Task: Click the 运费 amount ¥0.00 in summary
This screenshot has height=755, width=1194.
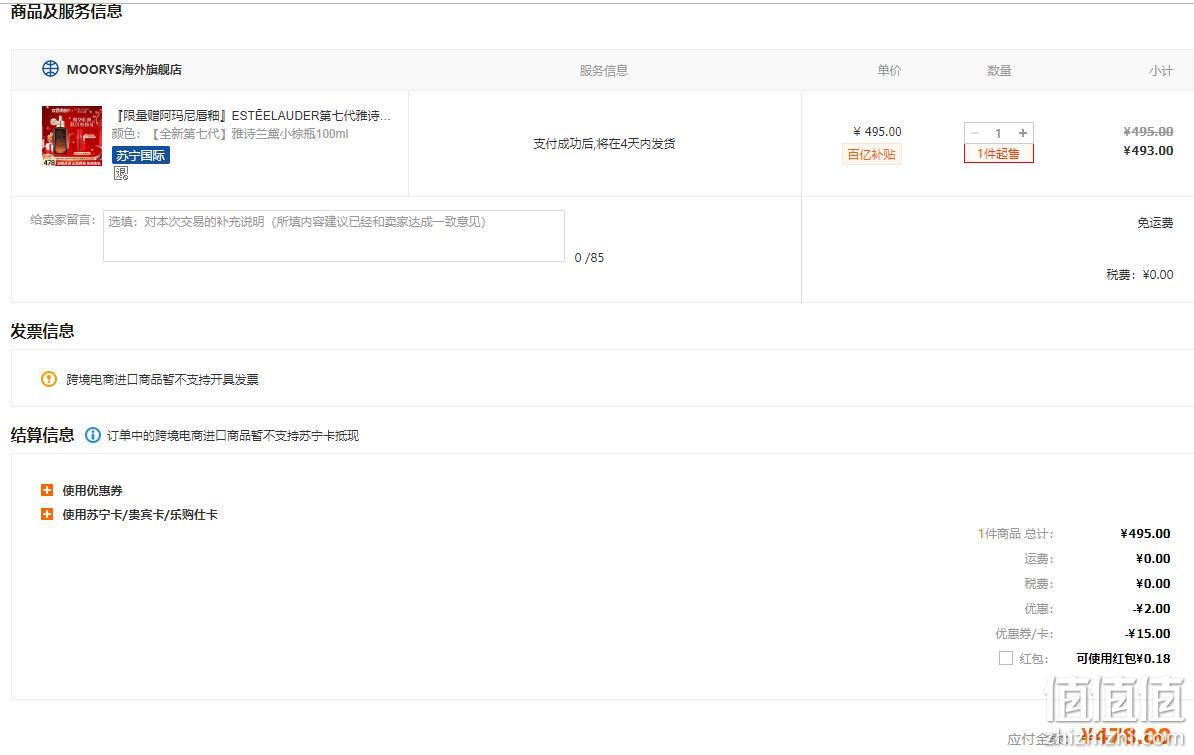Action: pyautogui.click(x=1153, y=558)
